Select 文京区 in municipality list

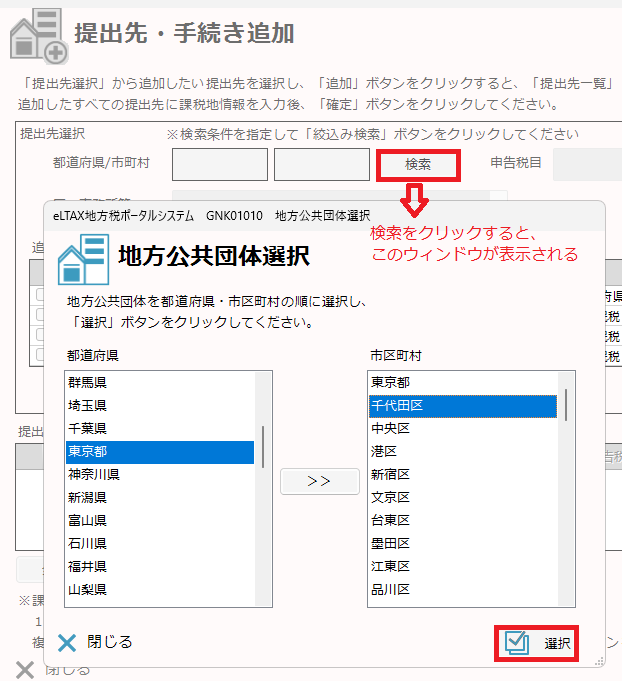point(463,498)
